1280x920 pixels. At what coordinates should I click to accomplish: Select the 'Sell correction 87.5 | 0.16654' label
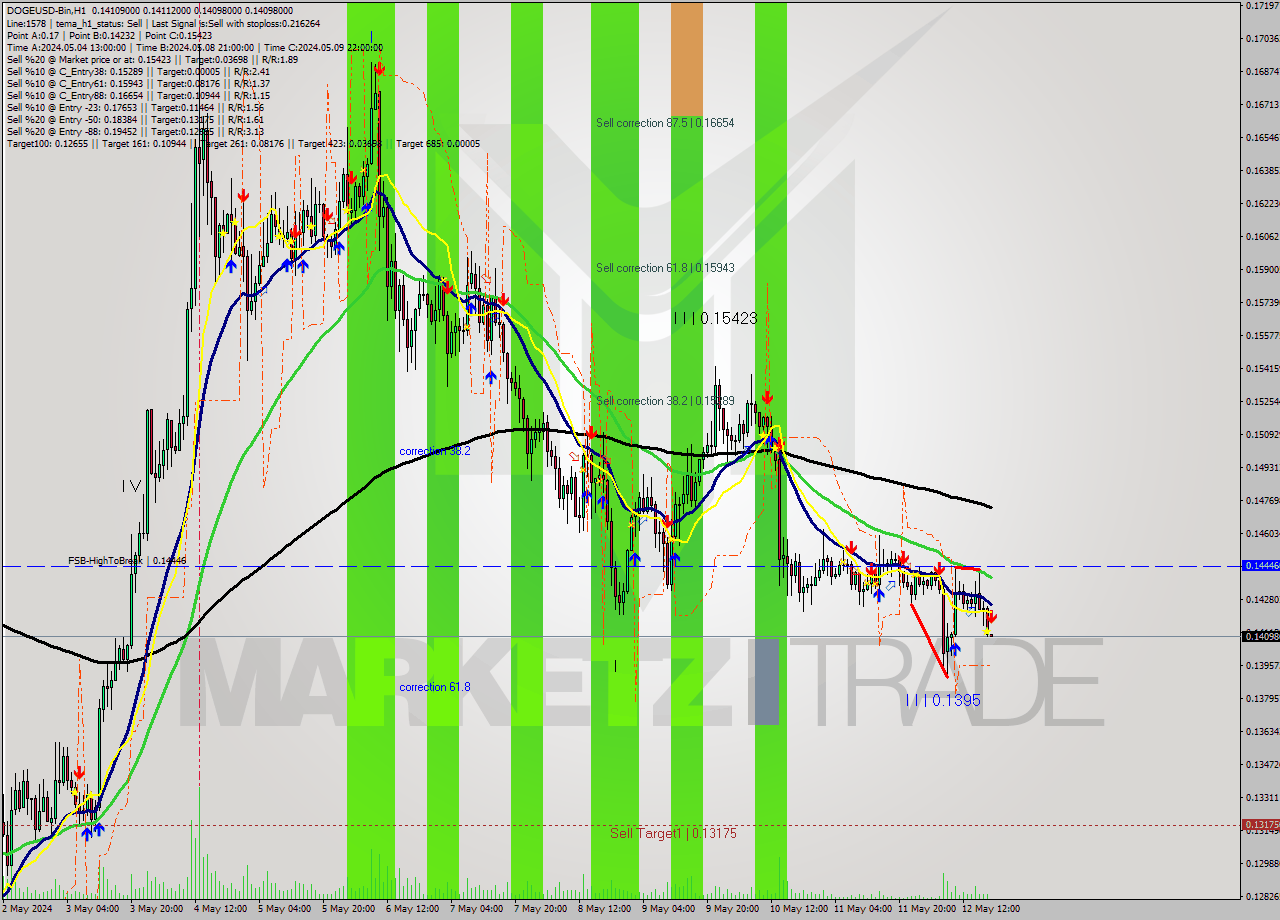665,123
